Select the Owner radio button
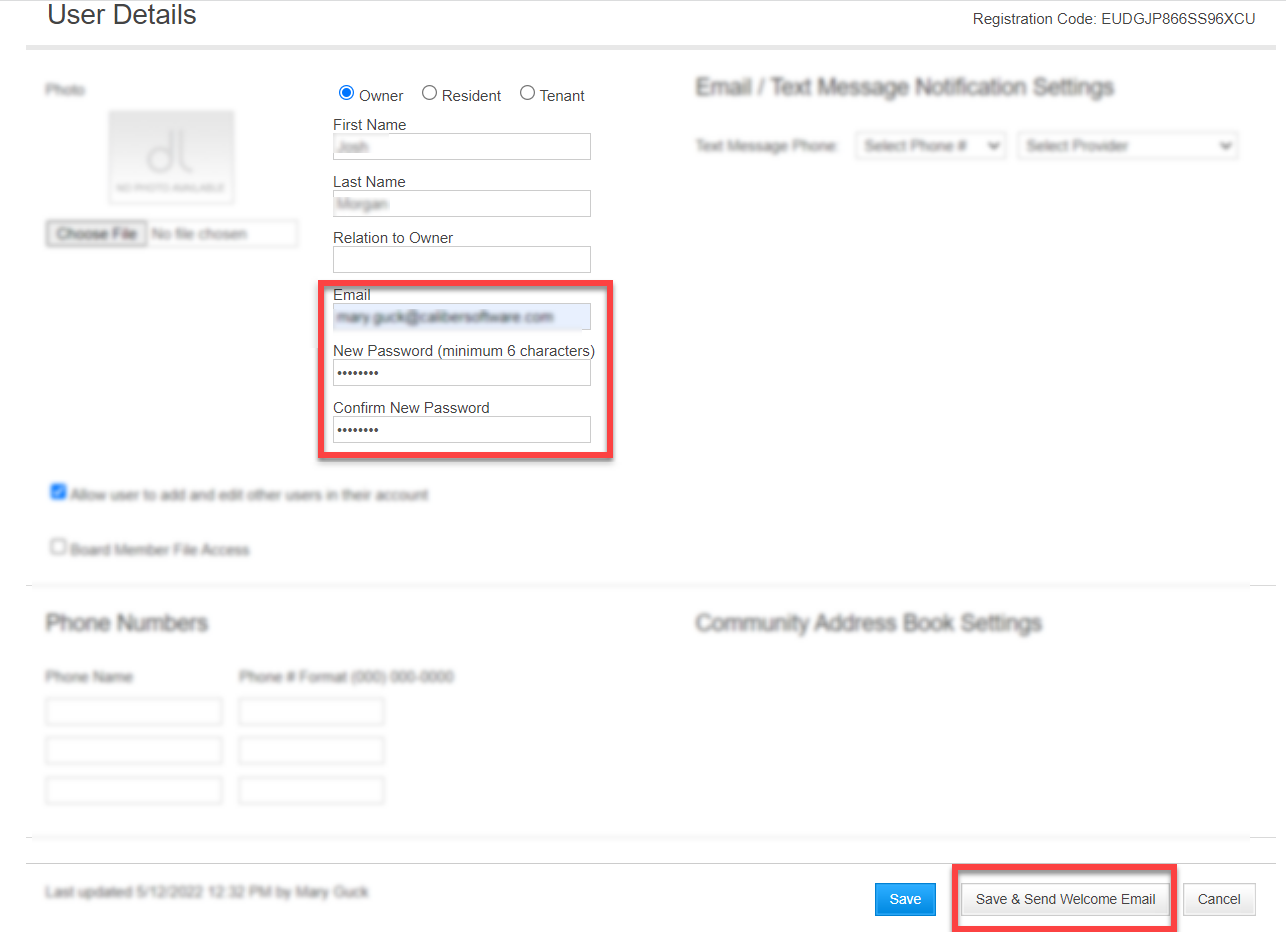This screenshot has width=1286, height=932. click(347, 93)
